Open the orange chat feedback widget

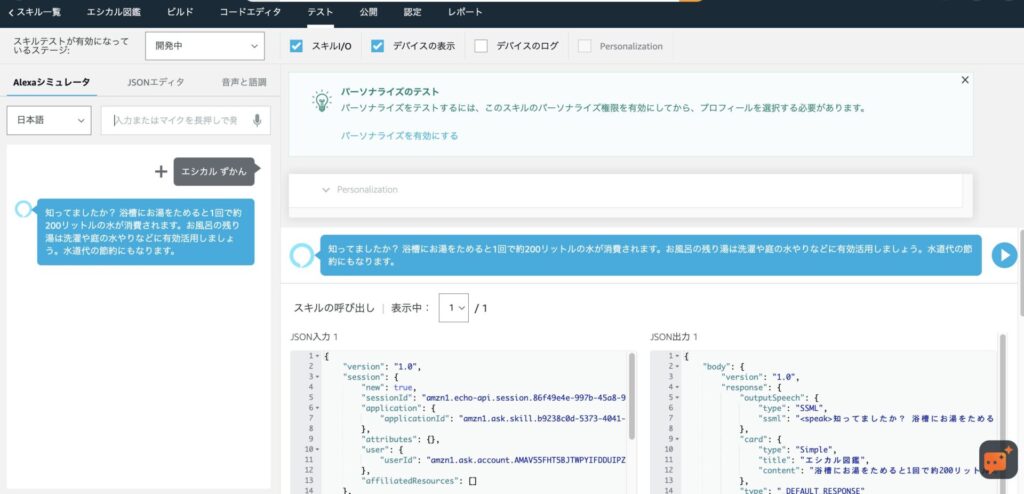(997, 460)
